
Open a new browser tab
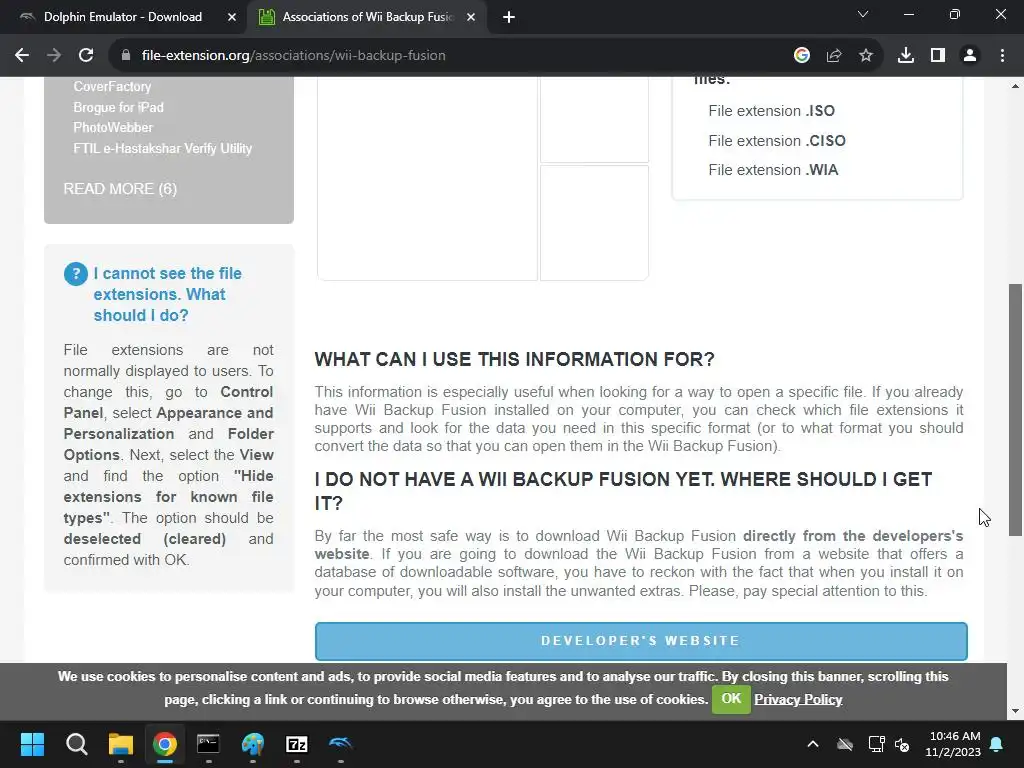point(509,18)
